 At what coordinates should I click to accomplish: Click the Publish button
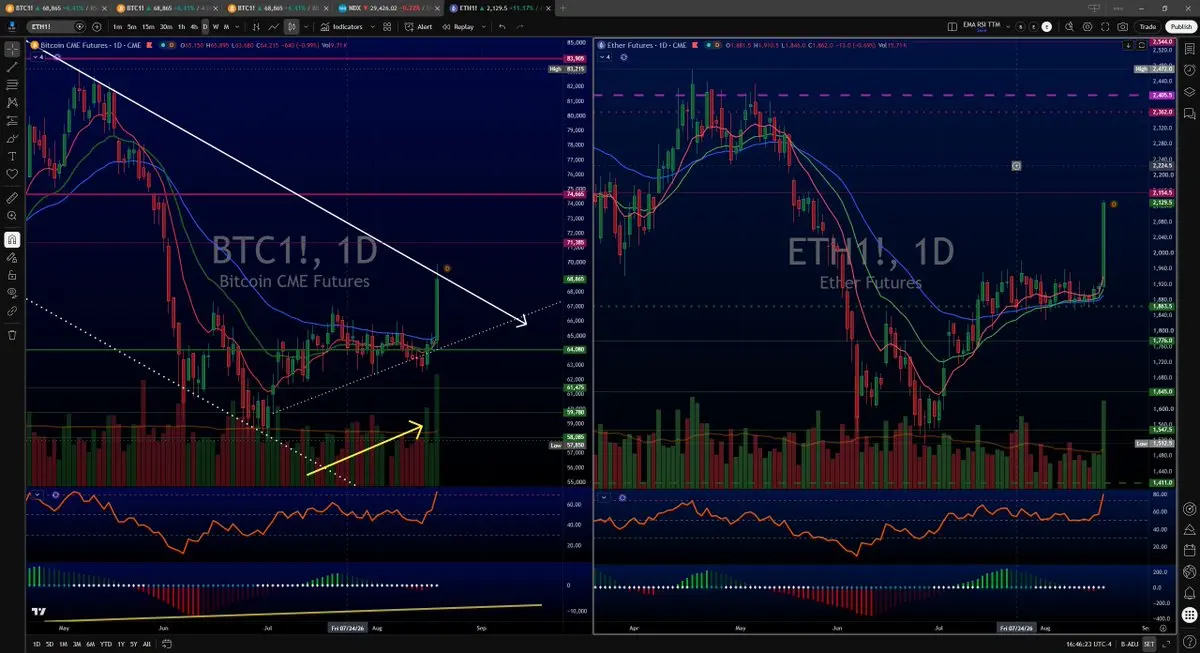(x=1181, y=26)
